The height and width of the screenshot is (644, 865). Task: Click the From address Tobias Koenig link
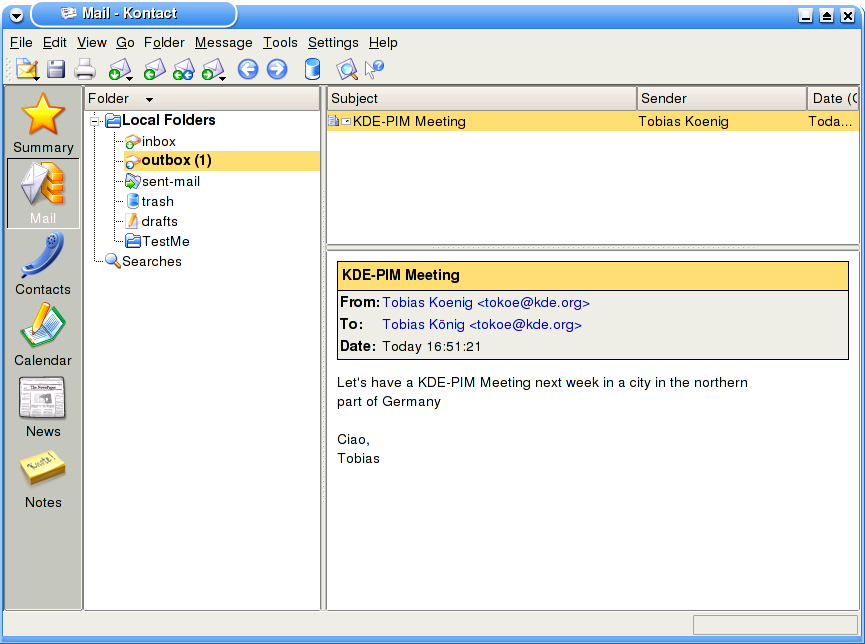coord(486,302)
